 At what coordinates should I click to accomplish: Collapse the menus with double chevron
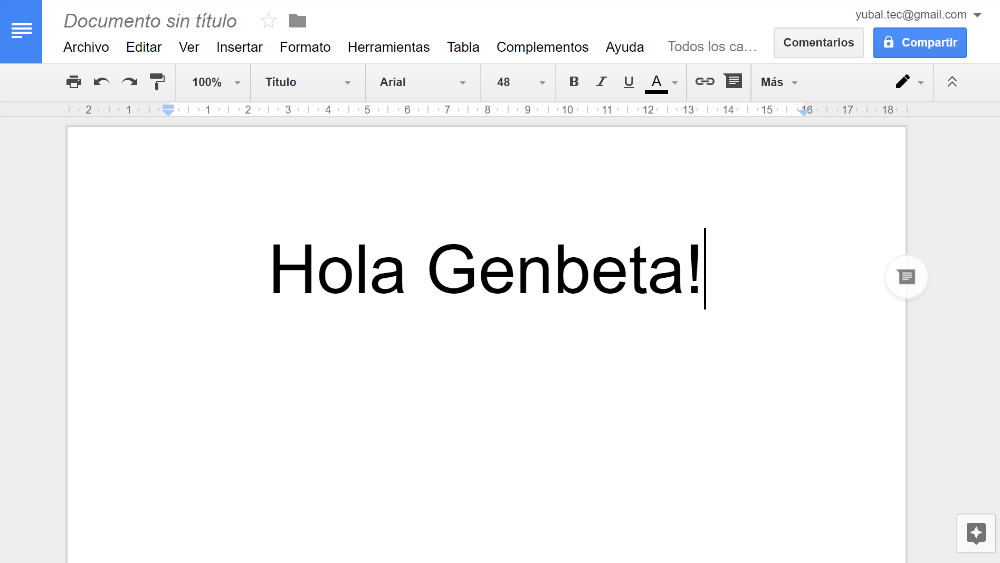pos(952,82)
